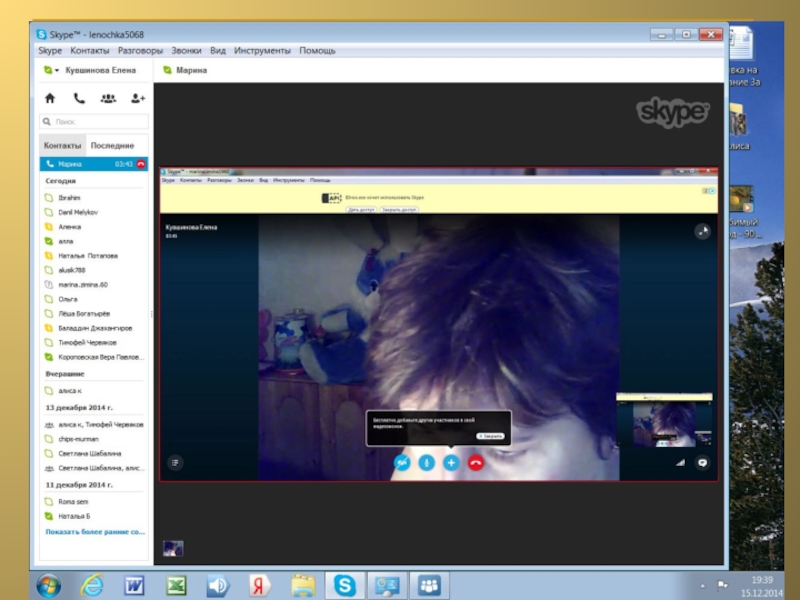Hang up with the red end-call button
The height and width of the screenshot is (600, 800).
pyautogui.click(x=476, y=463)
